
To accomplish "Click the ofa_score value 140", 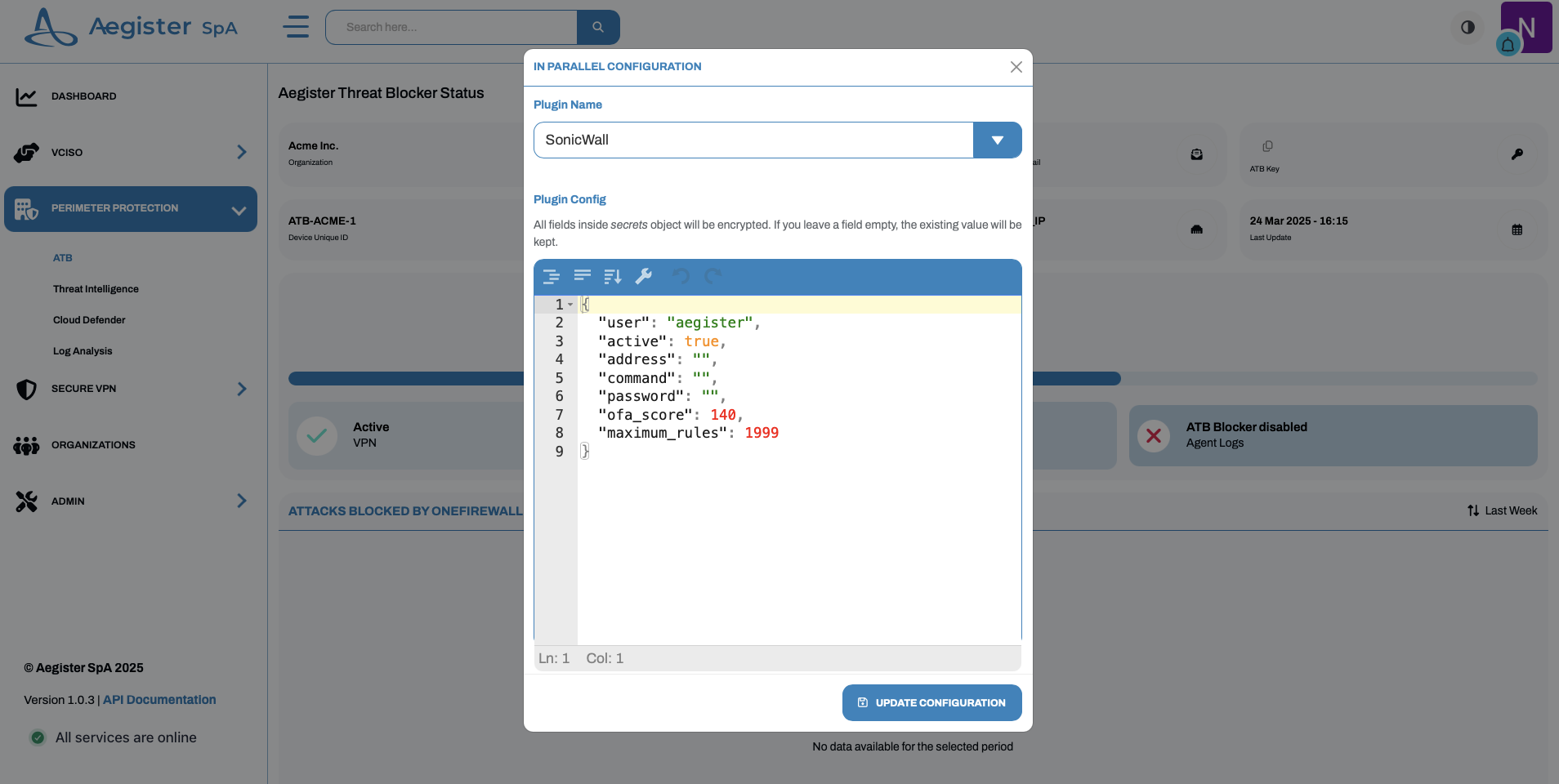I will [723, 415].
